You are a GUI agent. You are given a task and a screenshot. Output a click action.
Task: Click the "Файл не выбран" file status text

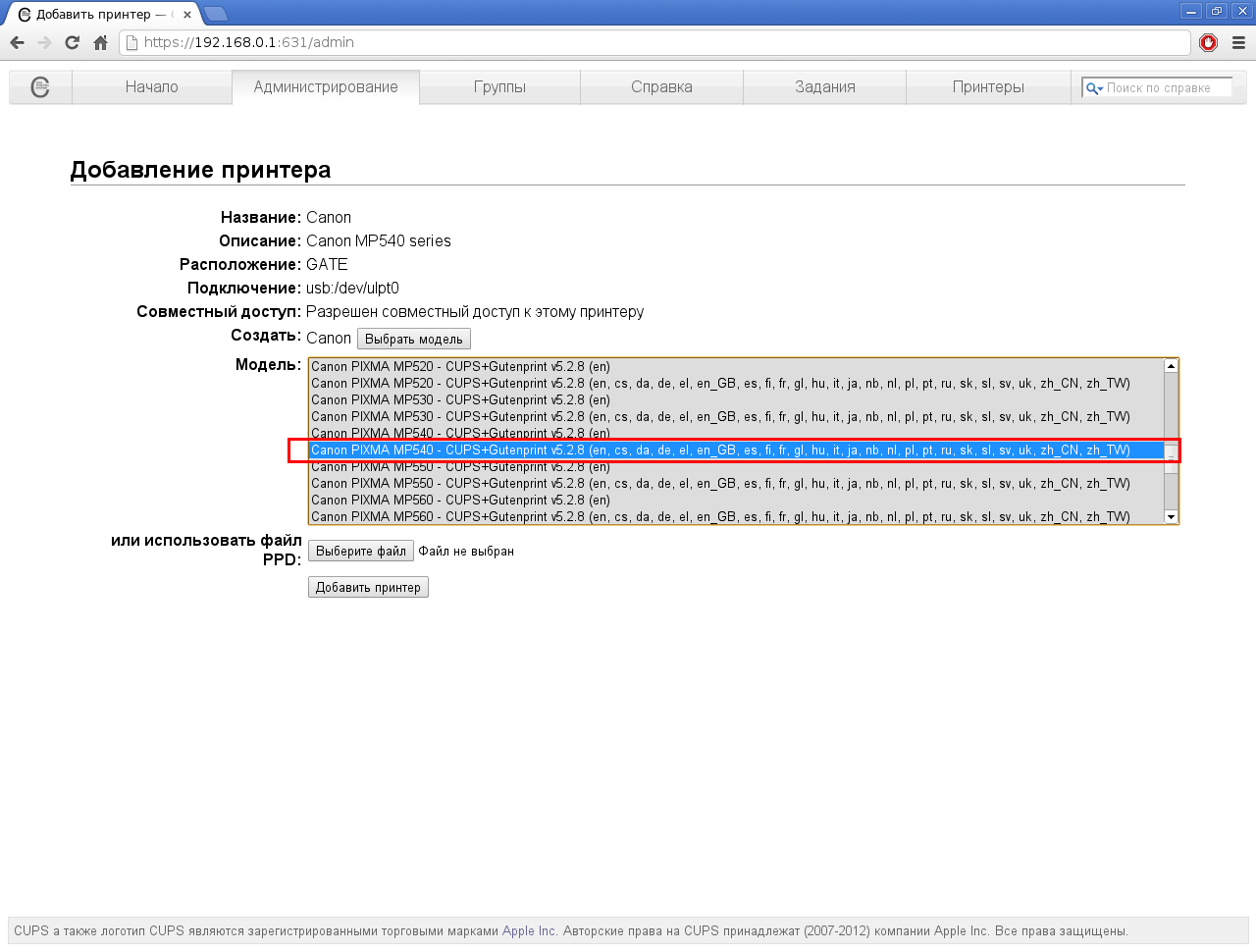point(466,552)
